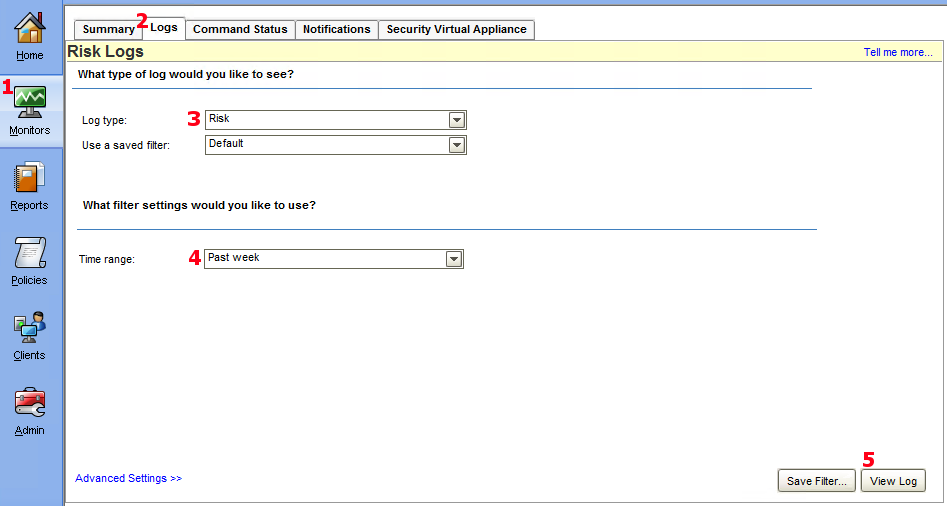Open the Admin toolbox icon
947x506 pixels.
30,403
